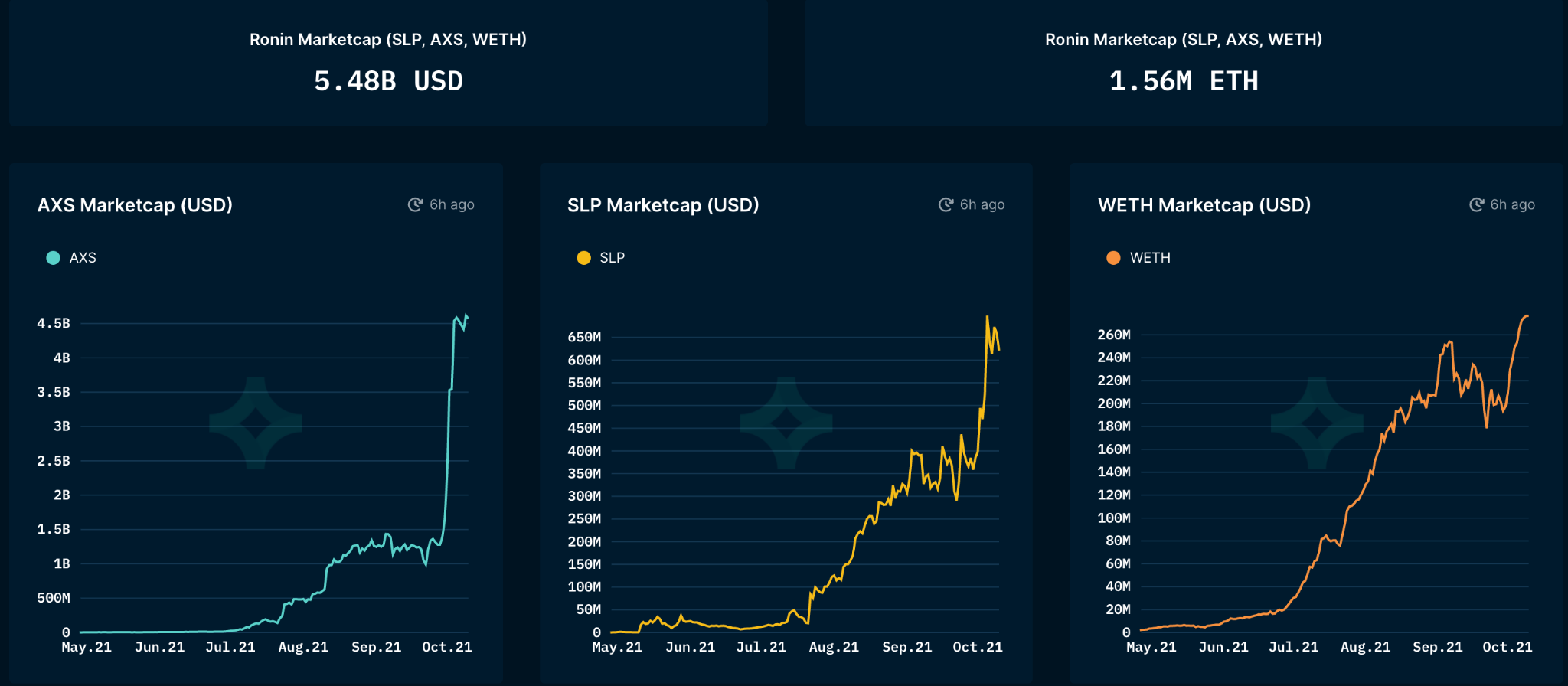Screen dimensions: 1568x686
Task: Click the WETH chart refresh clock icon
Action: 1476,204
